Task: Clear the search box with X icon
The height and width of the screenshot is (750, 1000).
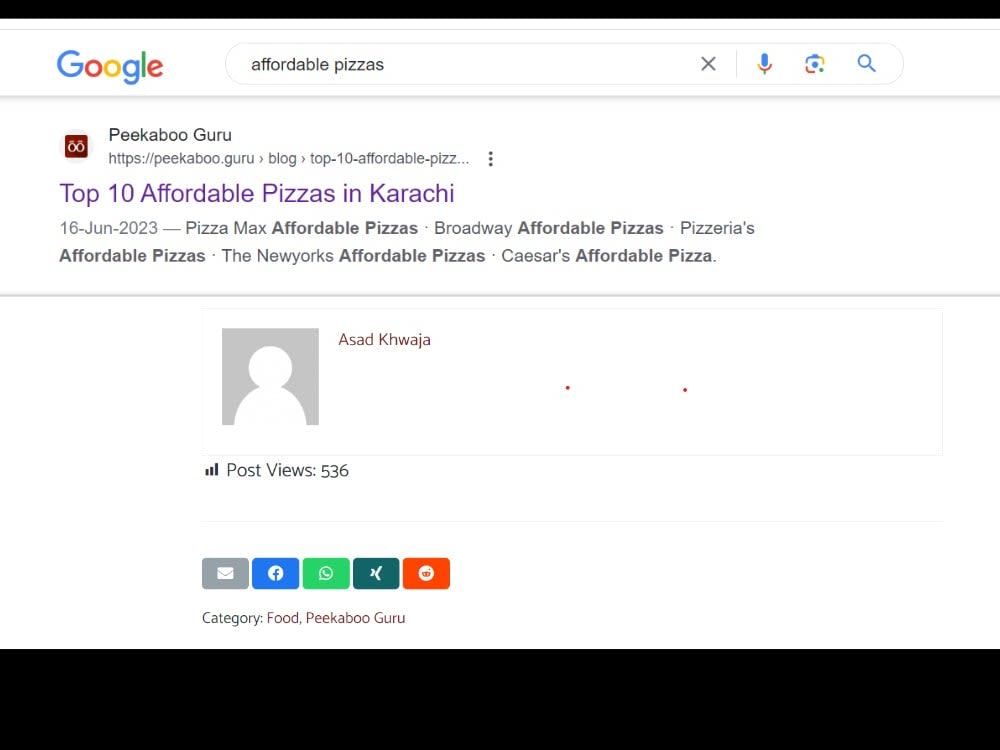Action: (x=708, y=64)
